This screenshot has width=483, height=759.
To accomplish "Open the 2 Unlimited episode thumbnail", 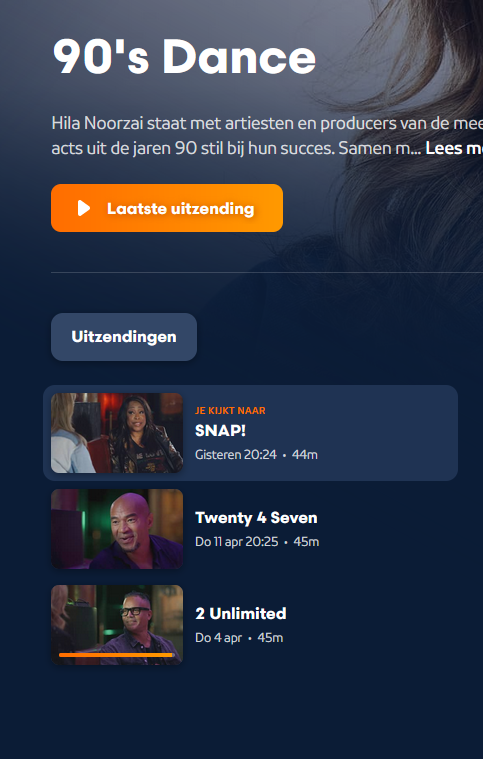I will coord(117,624).
